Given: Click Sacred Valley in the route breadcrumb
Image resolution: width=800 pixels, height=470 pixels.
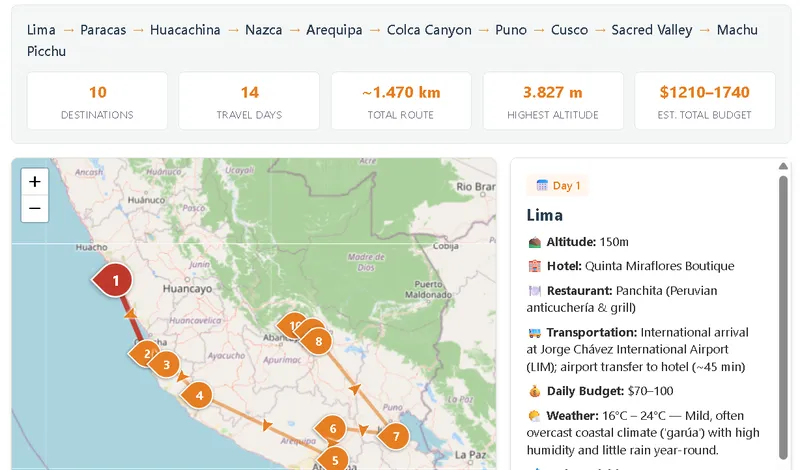Looking at the screenshot, I should tap(652, 30).
